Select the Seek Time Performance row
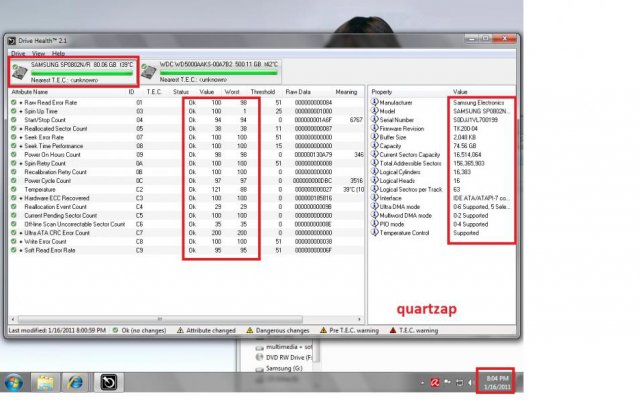 click(x=186, y=146)
